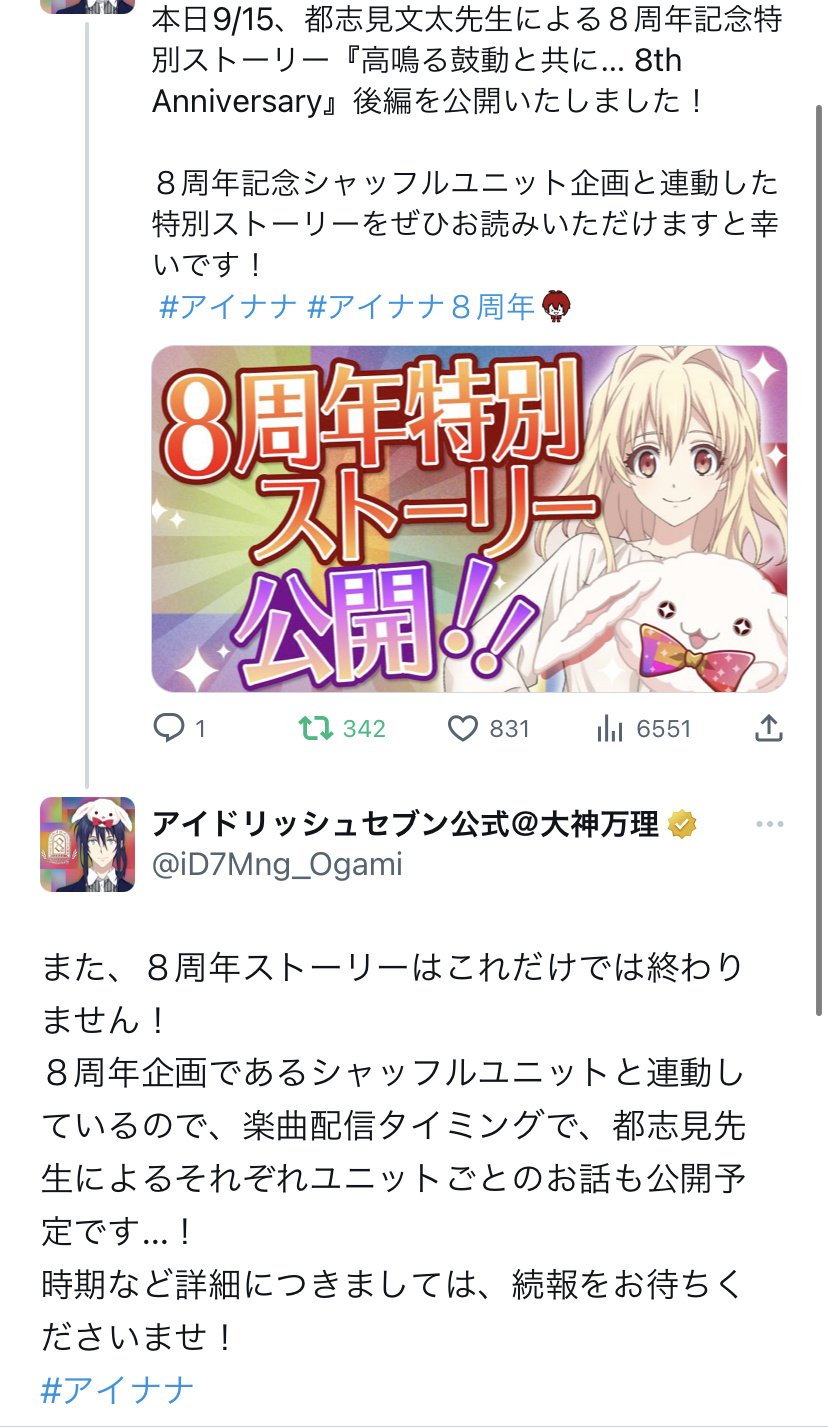The width and height of the screenshot is (828, 1427).
Task: Click the gold verified badge
Action: tap(683, 824)
